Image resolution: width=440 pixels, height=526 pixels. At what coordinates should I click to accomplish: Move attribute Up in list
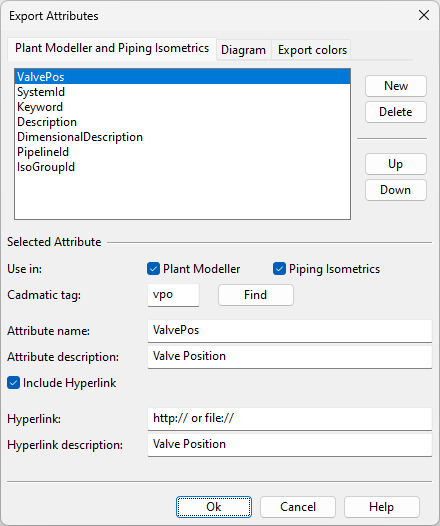click(x=396, y=164)
